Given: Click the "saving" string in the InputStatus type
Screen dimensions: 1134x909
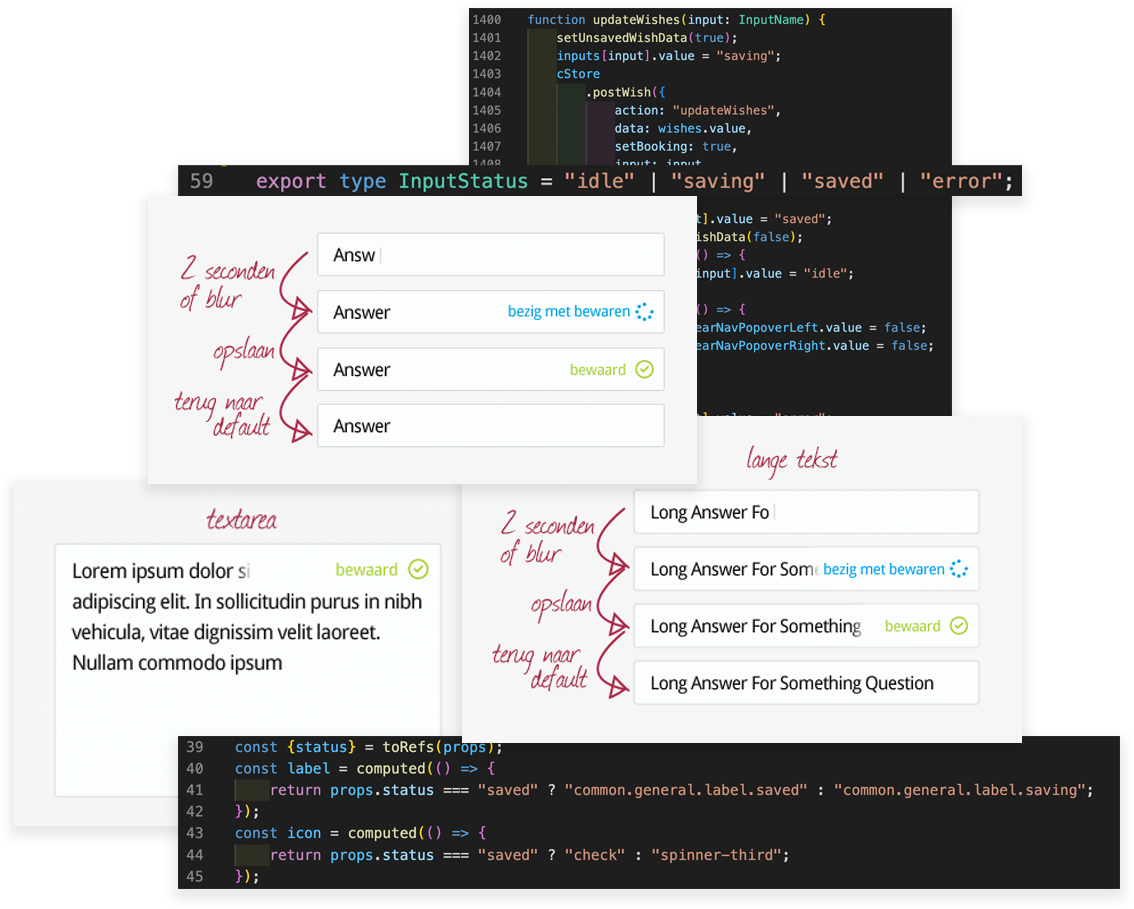Looking at the screenshot, I should pos(717,181).
